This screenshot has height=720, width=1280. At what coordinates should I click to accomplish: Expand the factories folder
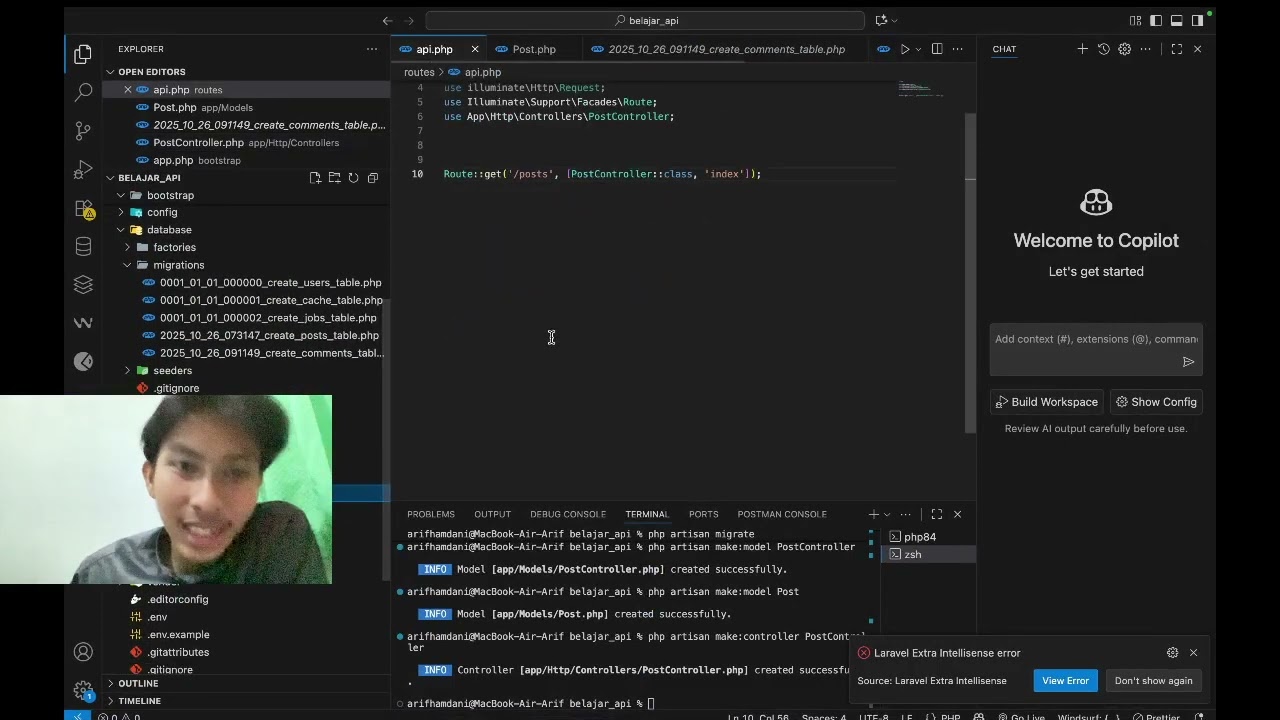click(128, 247)
